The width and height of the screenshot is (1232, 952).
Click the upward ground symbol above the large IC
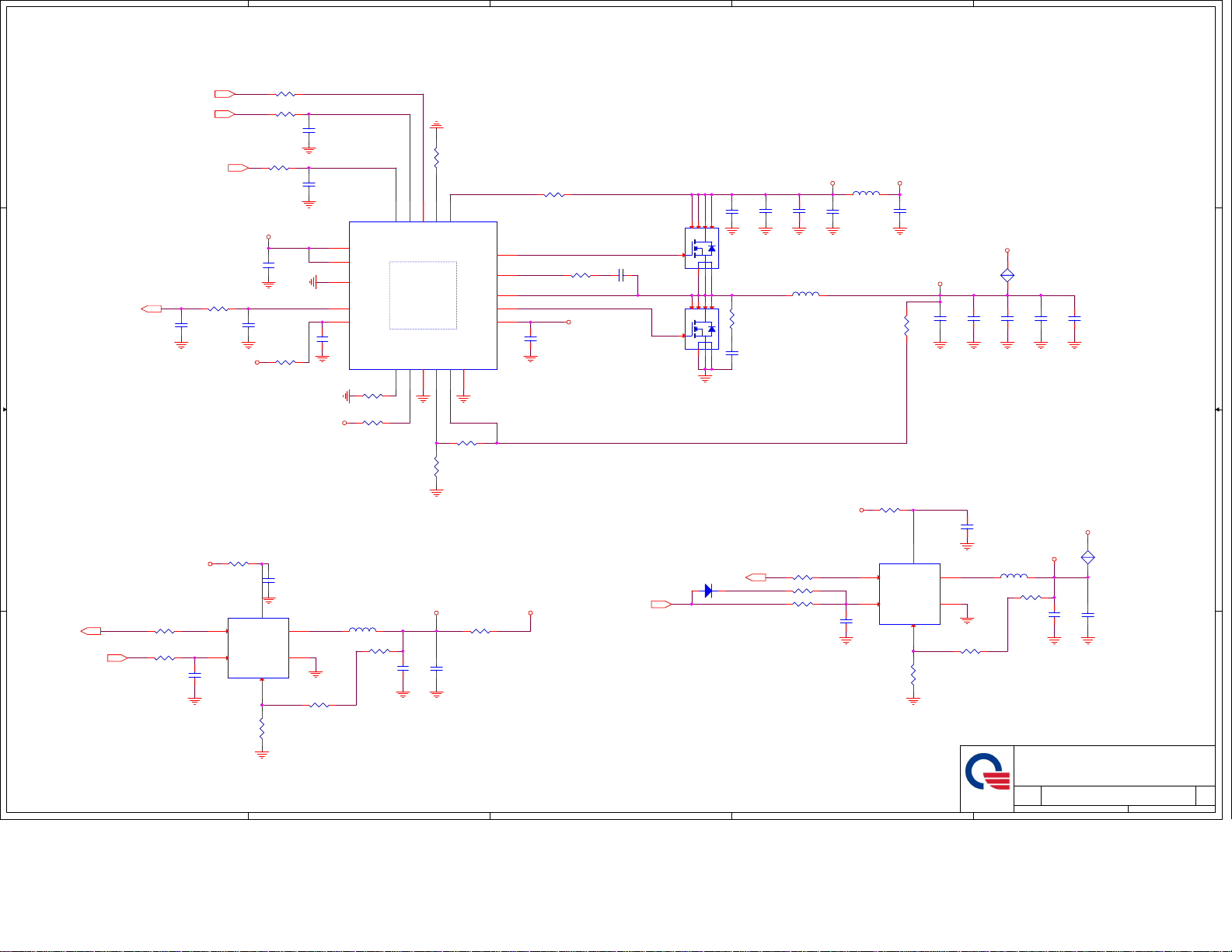click(437, 124)
